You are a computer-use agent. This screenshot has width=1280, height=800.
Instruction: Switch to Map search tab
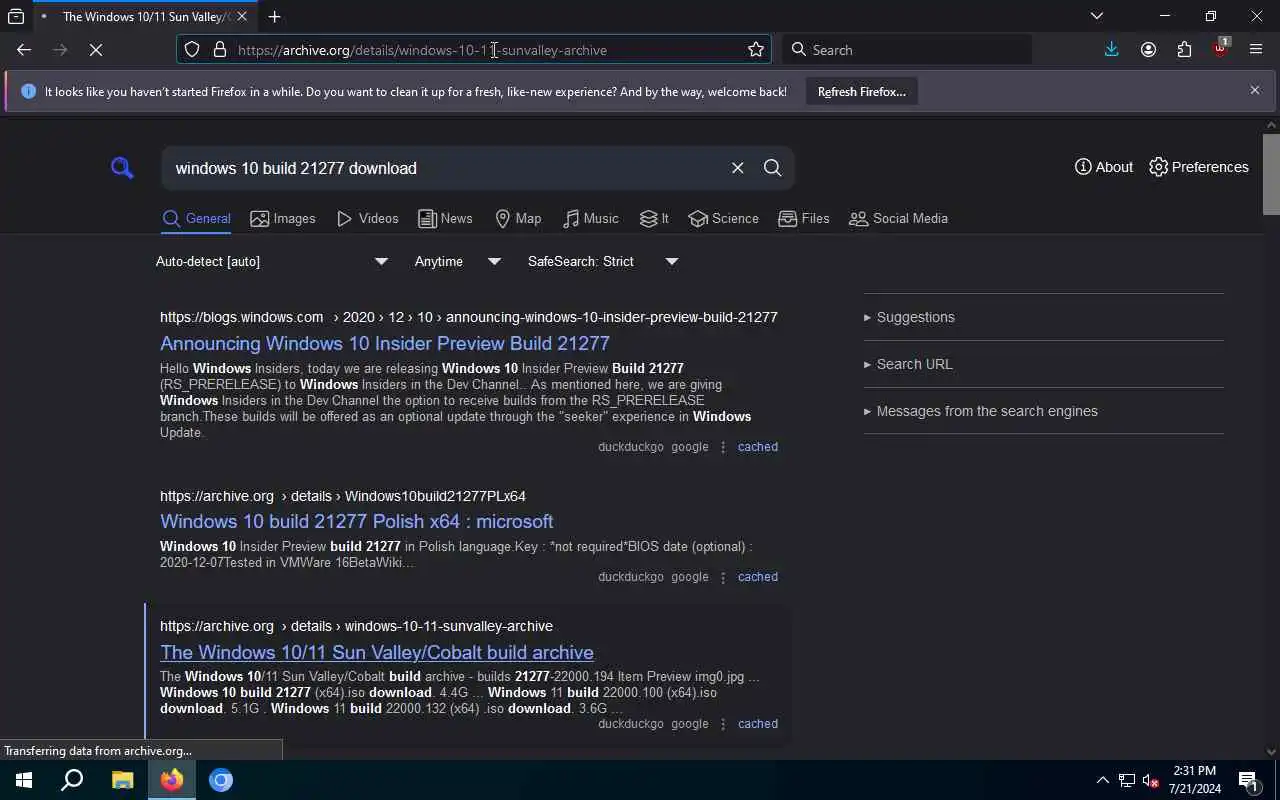[518, 218]
